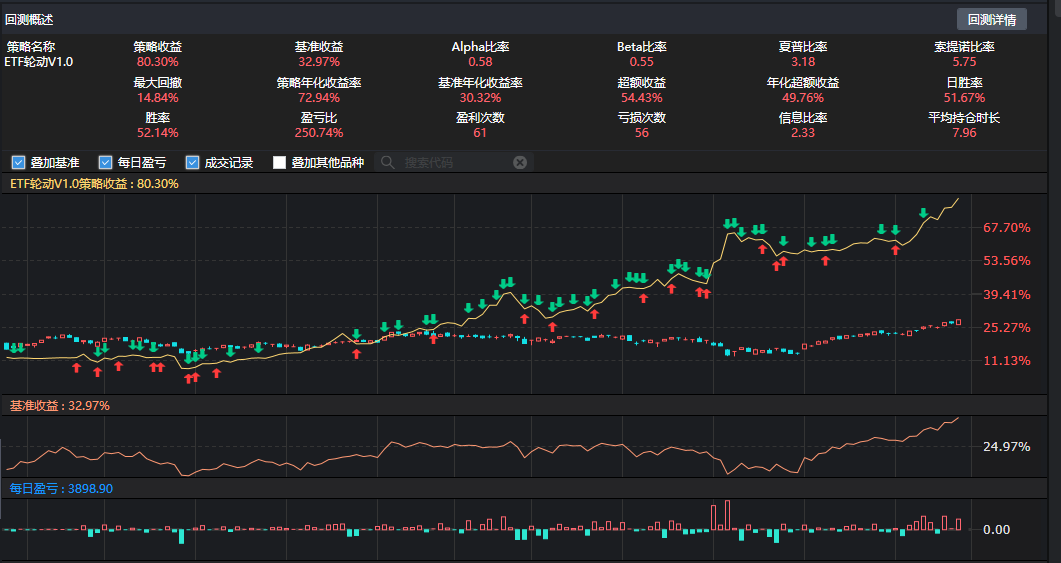
Task: Click the 每日盈亏：3898.90 chart header
Action: click(x=61, y=488)
